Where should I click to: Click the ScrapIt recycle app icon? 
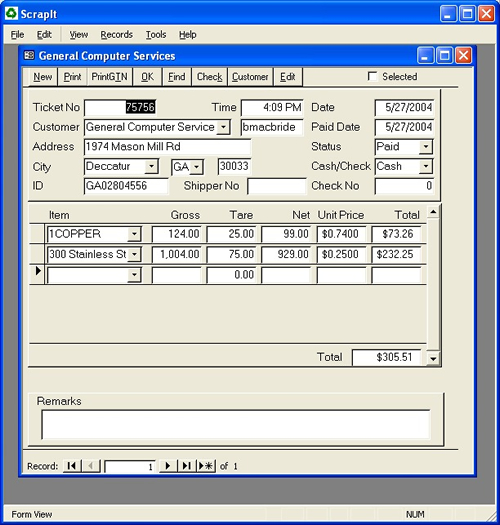[x=11, y=13]
